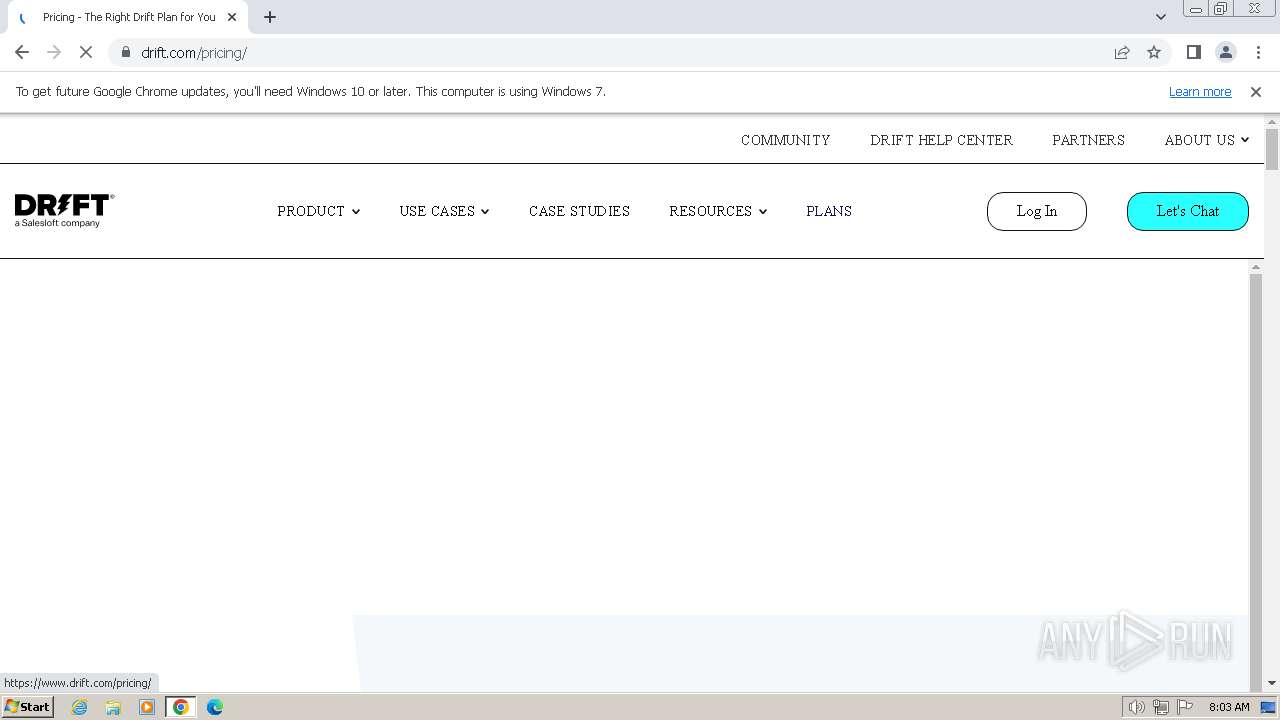The height and width of the screenshot is (720, 1280).
Task: Open the volume control tray icon
Action: (1137, 707)
